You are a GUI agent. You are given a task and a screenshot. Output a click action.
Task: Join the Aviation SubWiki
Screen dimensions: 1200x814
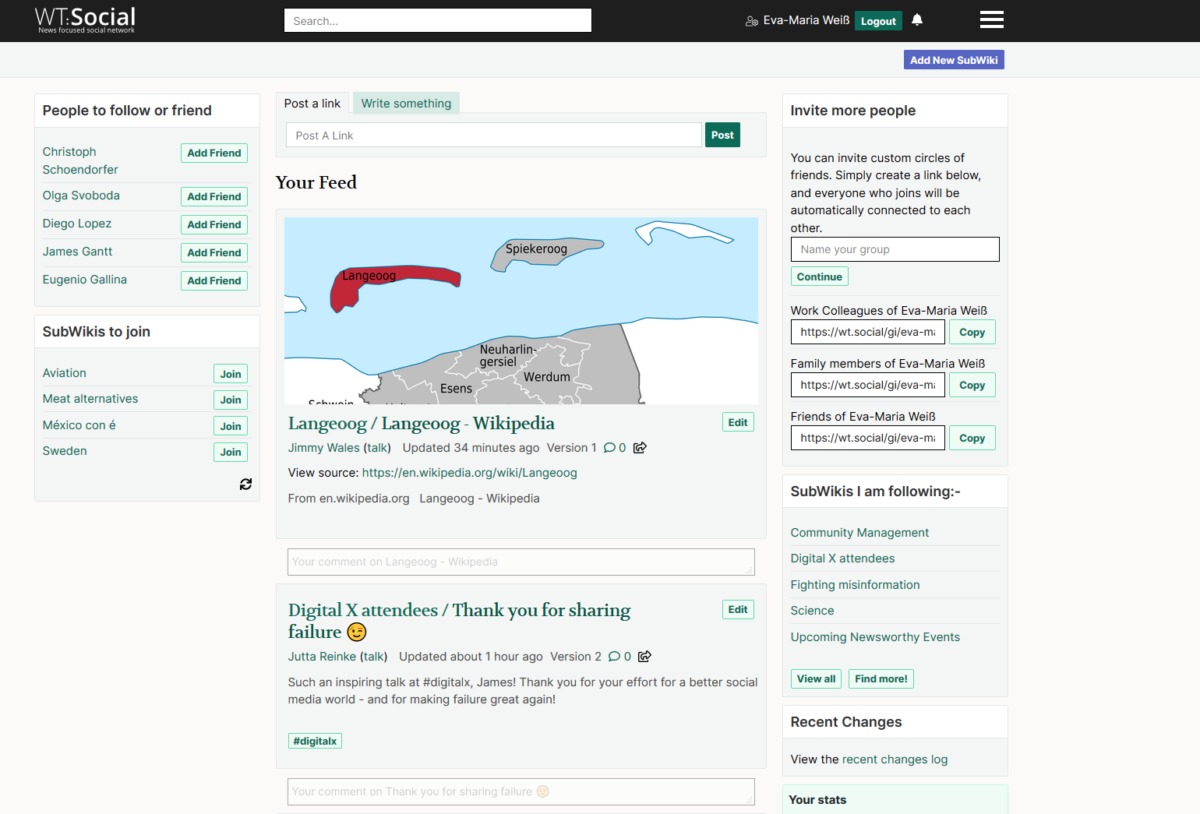click(231, 374)
